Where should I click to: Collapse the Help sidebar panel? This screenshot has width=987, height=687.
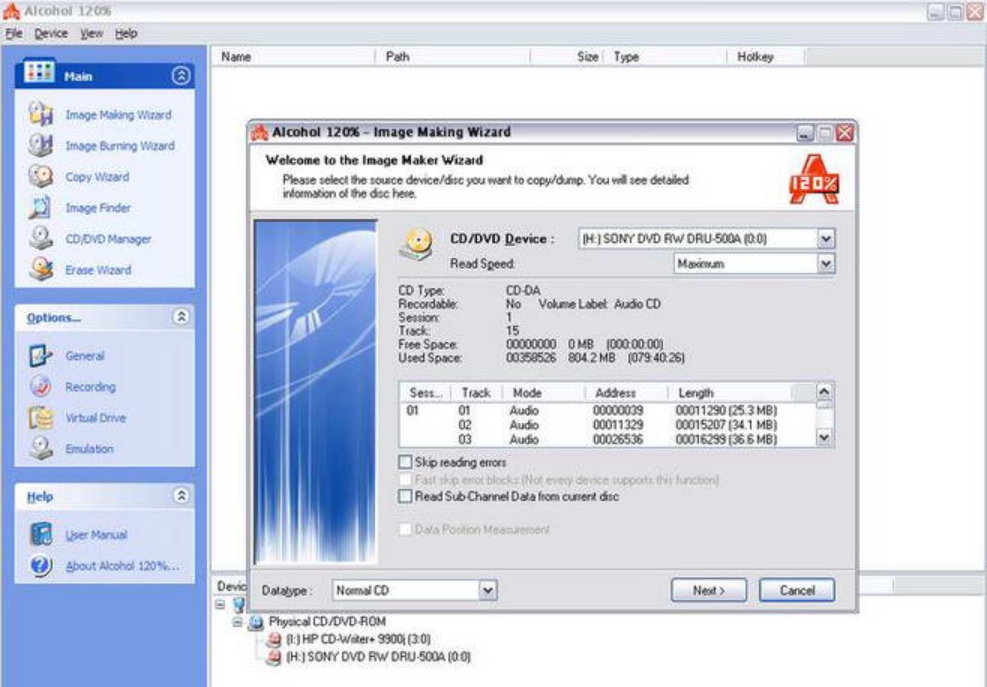181,496
